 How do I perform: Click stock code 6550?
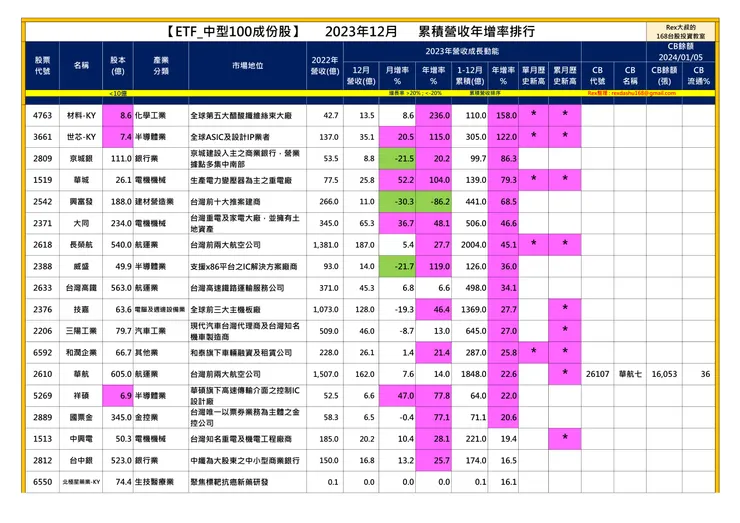(42, 482)
